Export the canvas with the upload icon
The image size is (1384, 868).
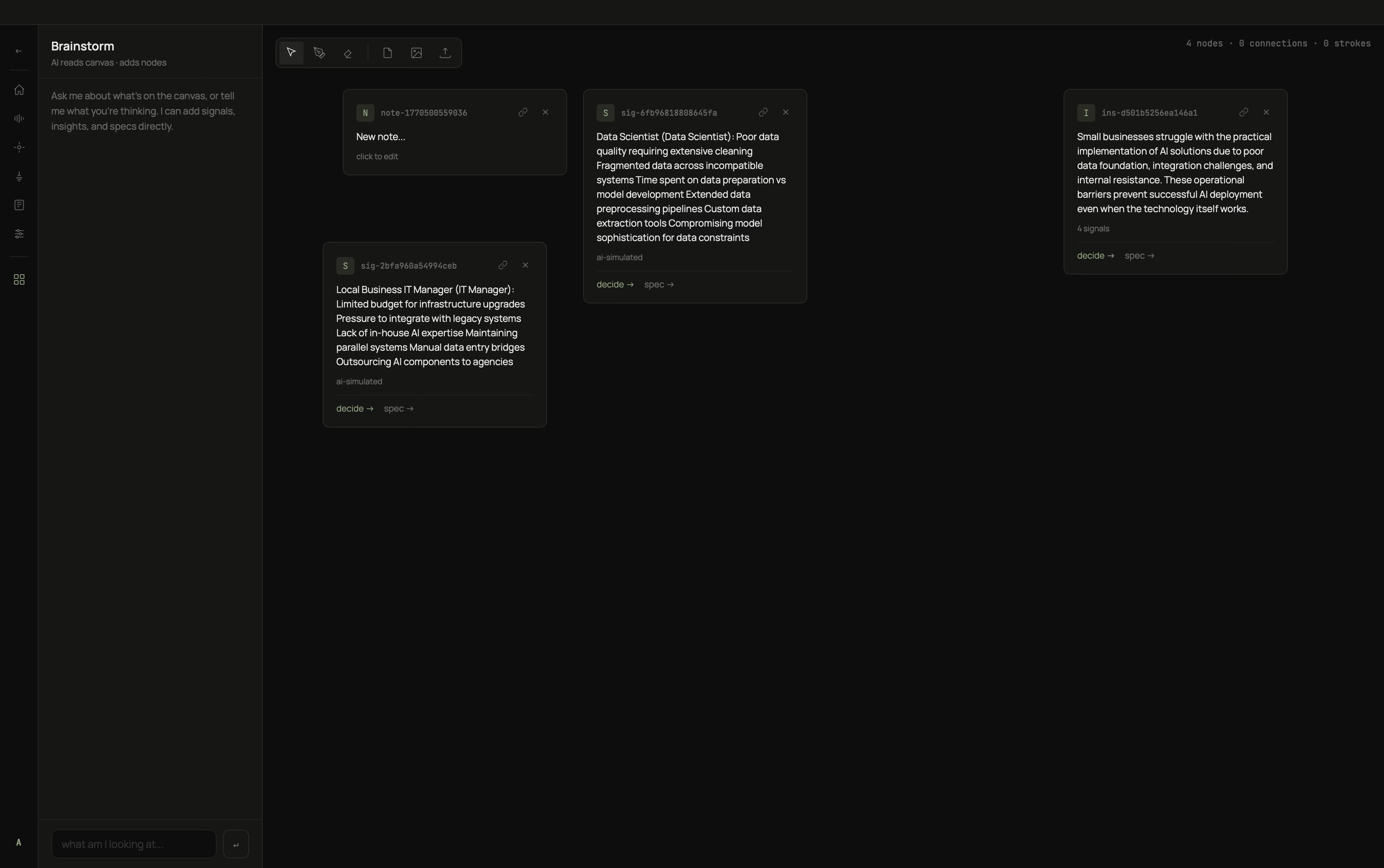(445, 52)
